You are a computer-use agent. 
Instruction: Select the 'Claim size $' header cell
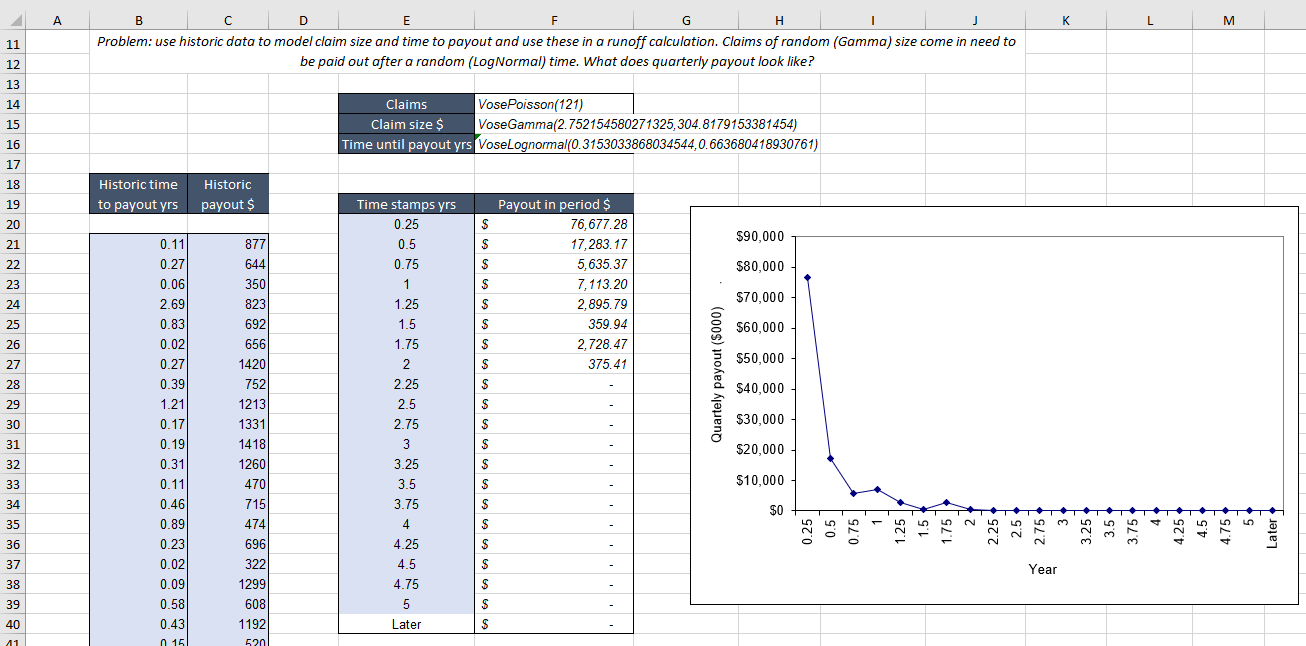pos(405,123)
